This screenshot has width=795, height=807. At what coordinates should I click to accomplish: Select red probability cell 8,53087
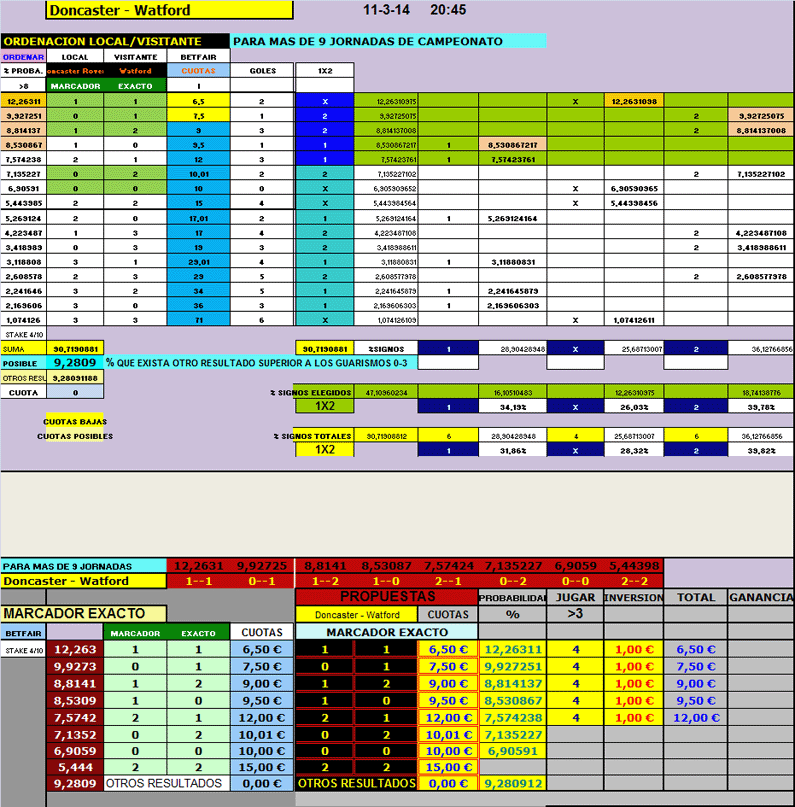click(x=386, y=566)
